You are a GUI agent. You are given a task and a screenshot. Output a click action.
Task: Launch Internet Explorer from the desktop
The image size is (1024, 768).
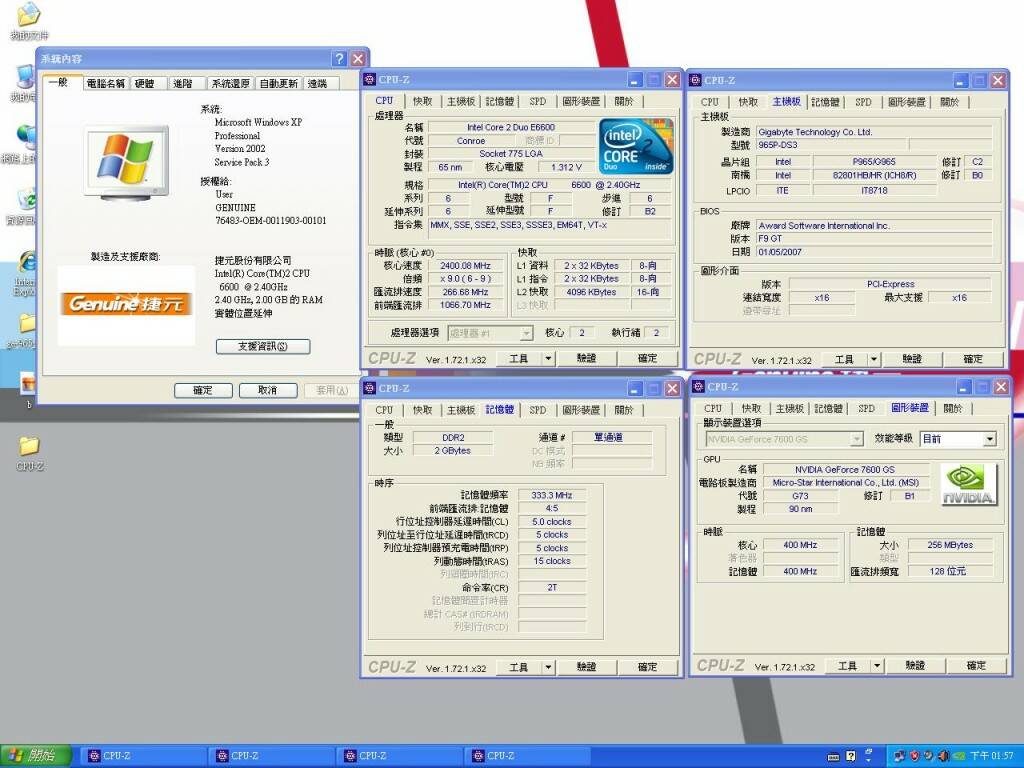pos(26,261)
